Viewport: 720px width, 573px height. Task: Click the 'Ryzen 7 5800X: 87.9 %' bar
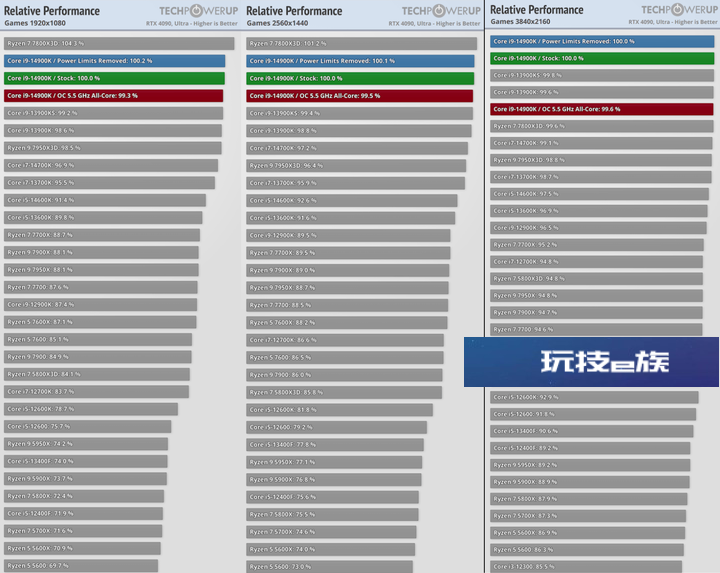point(589,500)
